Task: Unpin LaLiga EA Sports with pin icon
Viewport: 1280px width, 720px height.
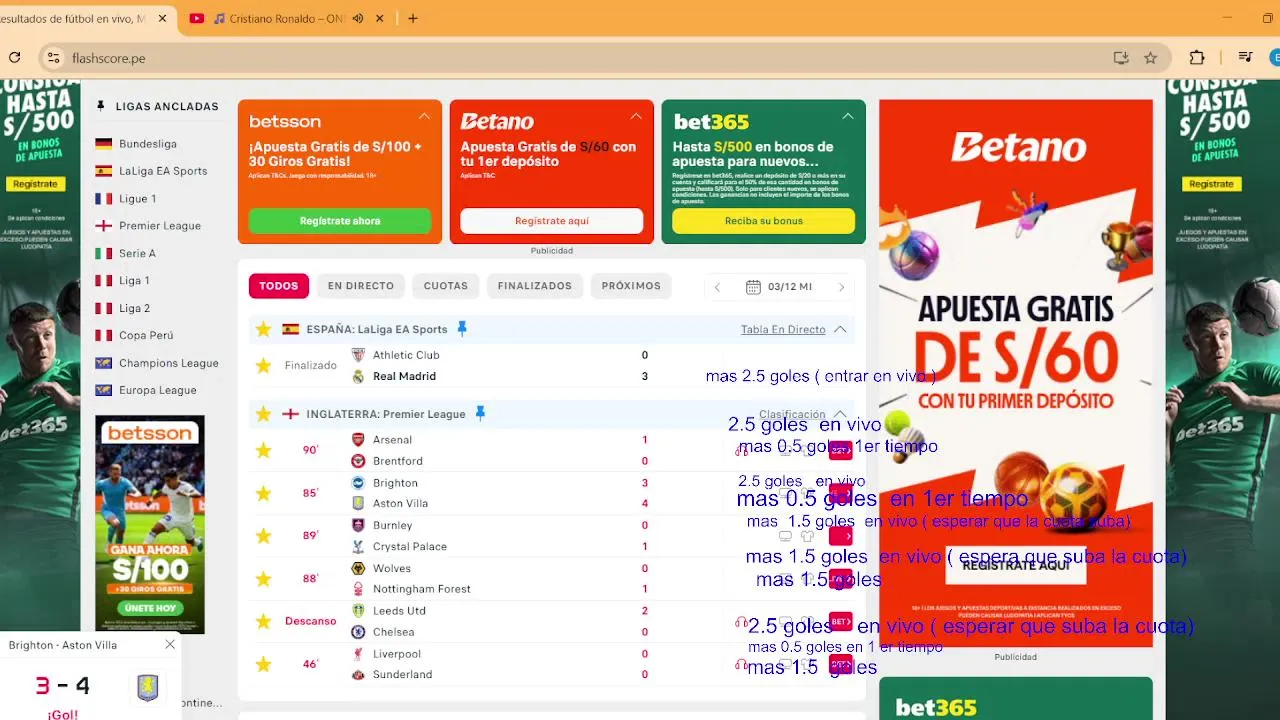Action: [462, 329]
